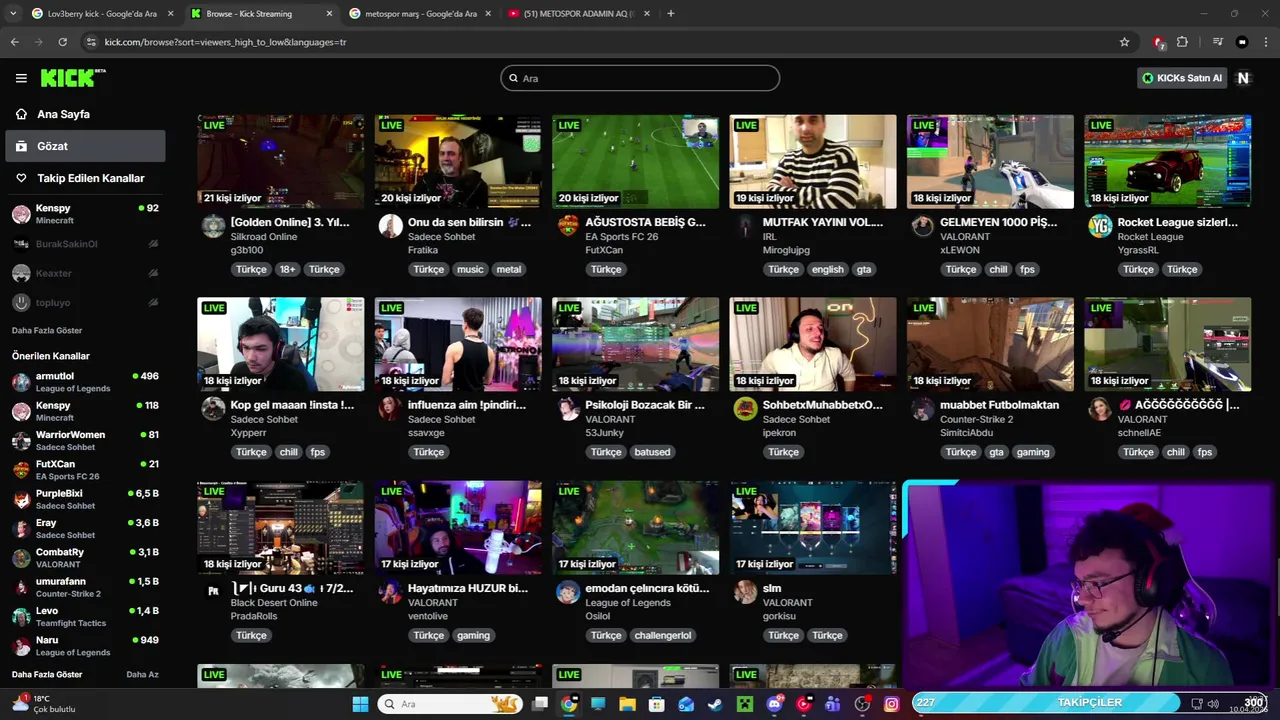The width and height of the screenshot is (1280, 720).
Task: Open Takip Edilen Kanallar
Action: pos(83,178)
